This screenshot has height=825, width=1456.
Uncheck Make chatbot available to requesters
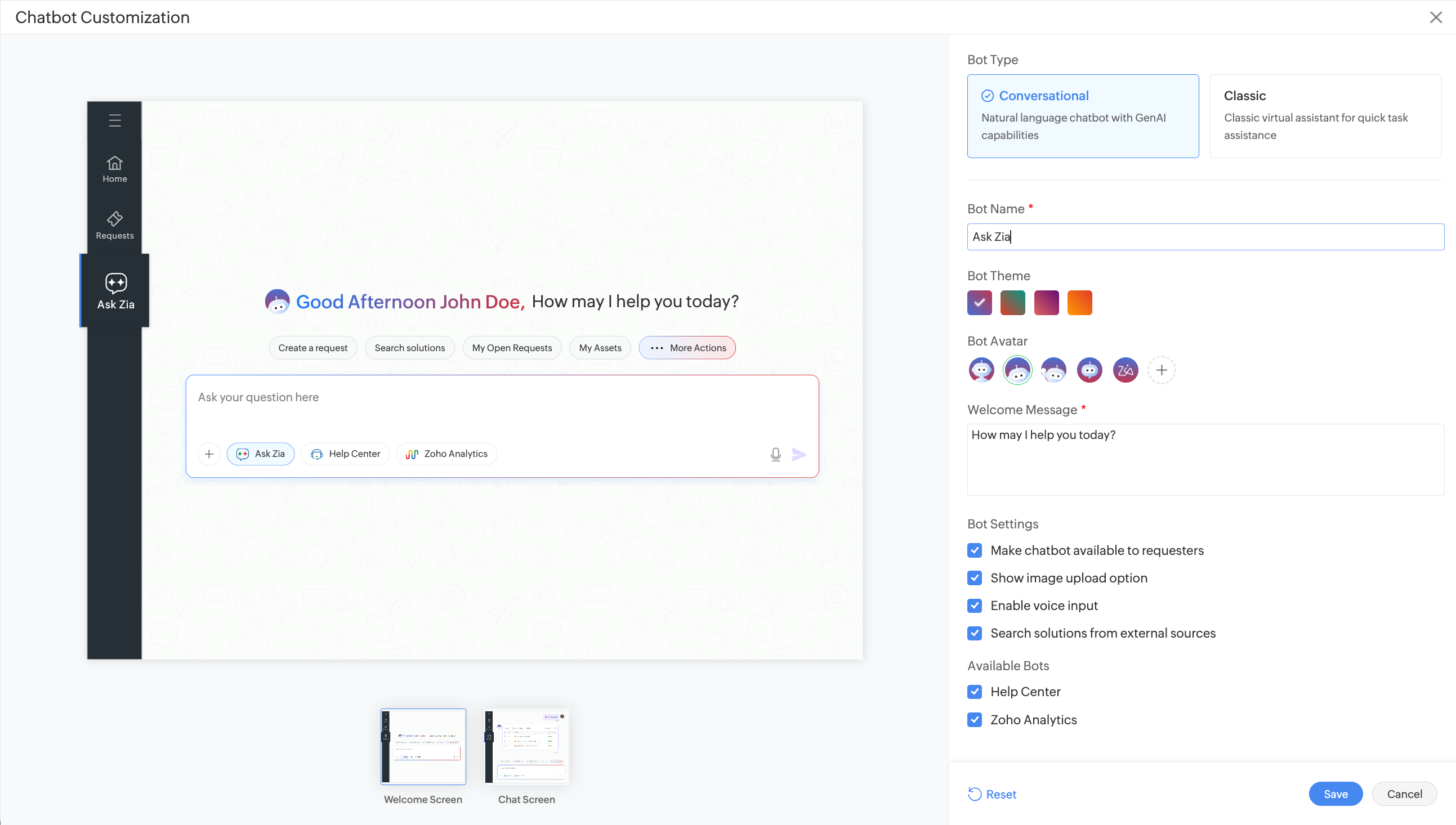[975, 550]
